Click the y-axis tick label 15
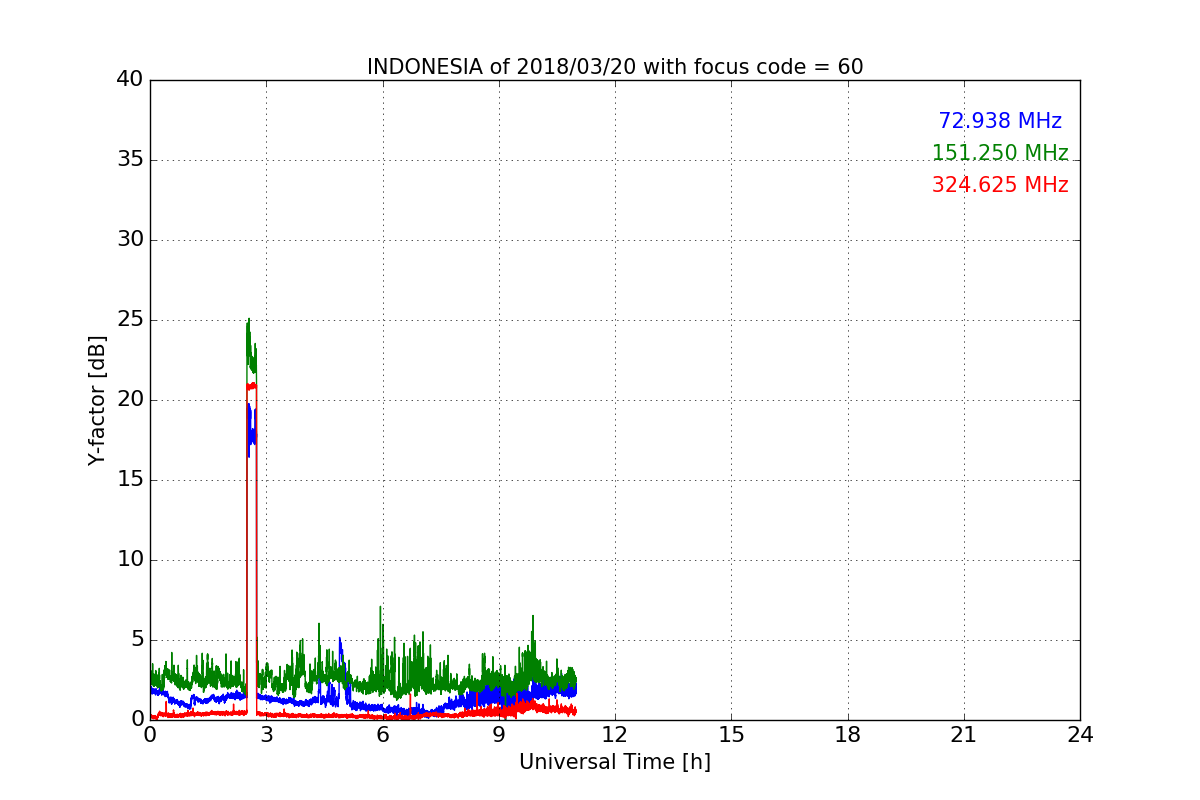This screenshot has height=800, width=1200. [130, 480]
